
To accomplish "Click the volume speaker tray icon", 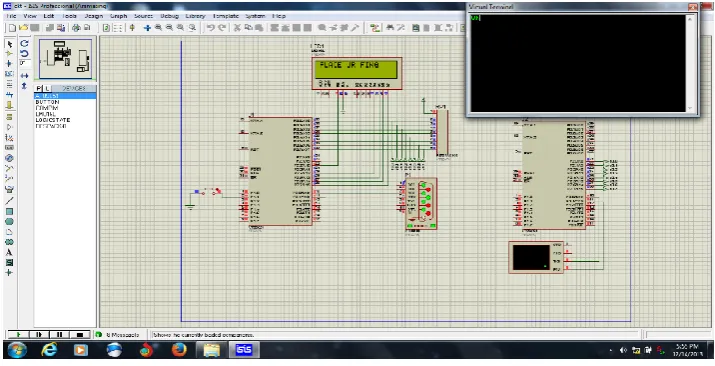I will (623, 350).
